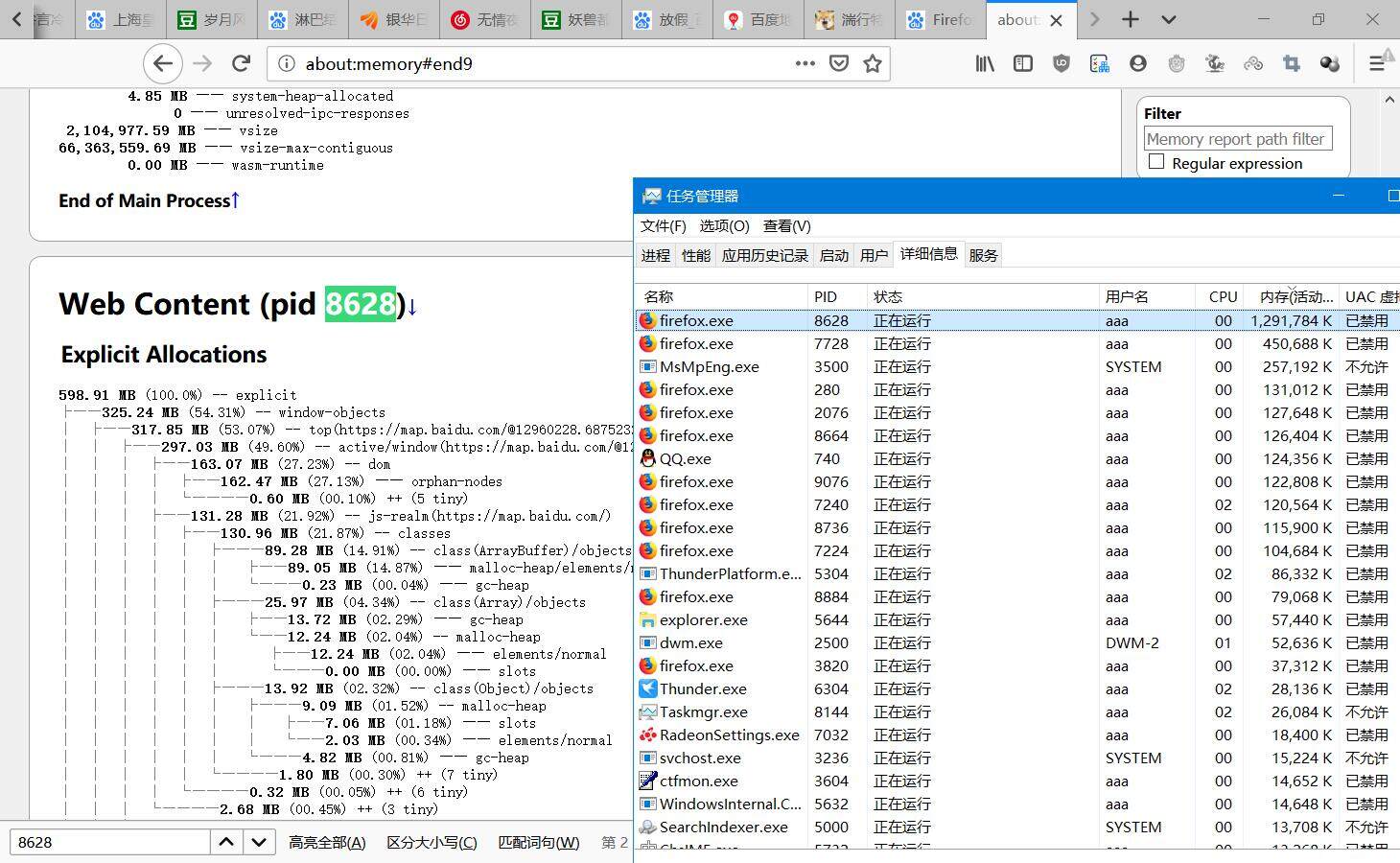Screen dimensions: 1400x863
Task: Collapse class(ArrayBuffer)/objects node
Action: coord(448,550)
